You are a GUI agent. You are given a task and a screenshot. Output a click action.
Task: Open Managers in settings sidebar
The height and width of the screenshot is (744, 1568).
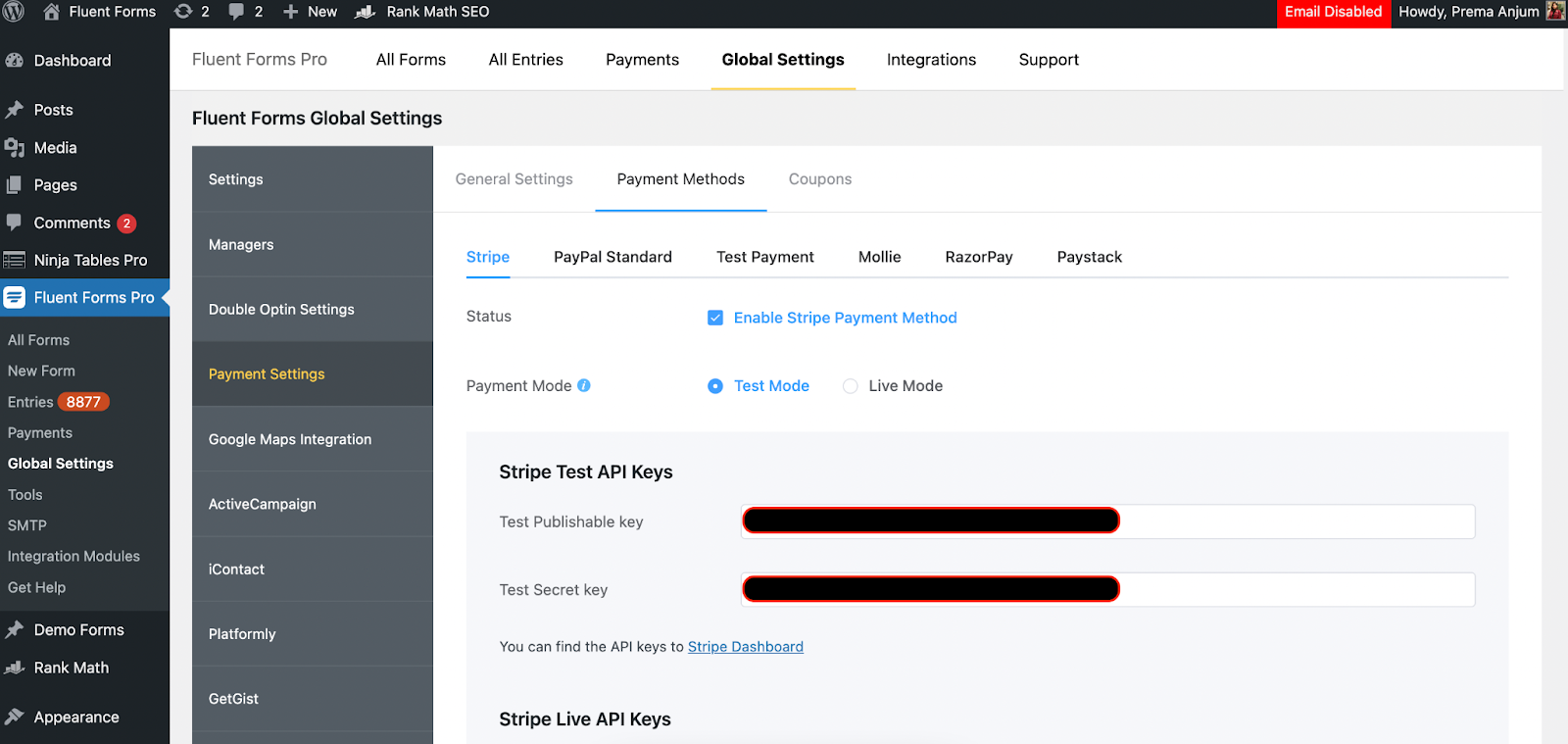point(313,244)
